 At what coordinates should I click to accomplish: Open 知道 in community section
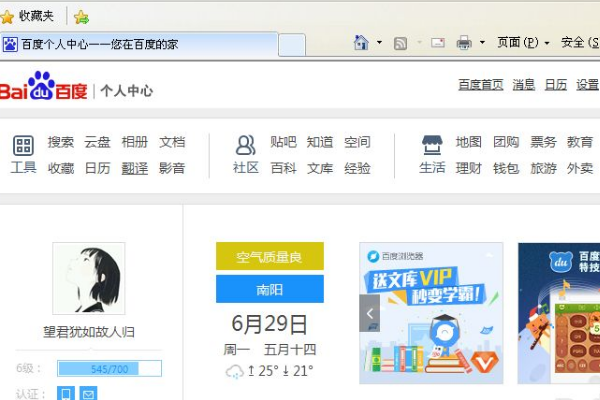click(x=320, y=142)
